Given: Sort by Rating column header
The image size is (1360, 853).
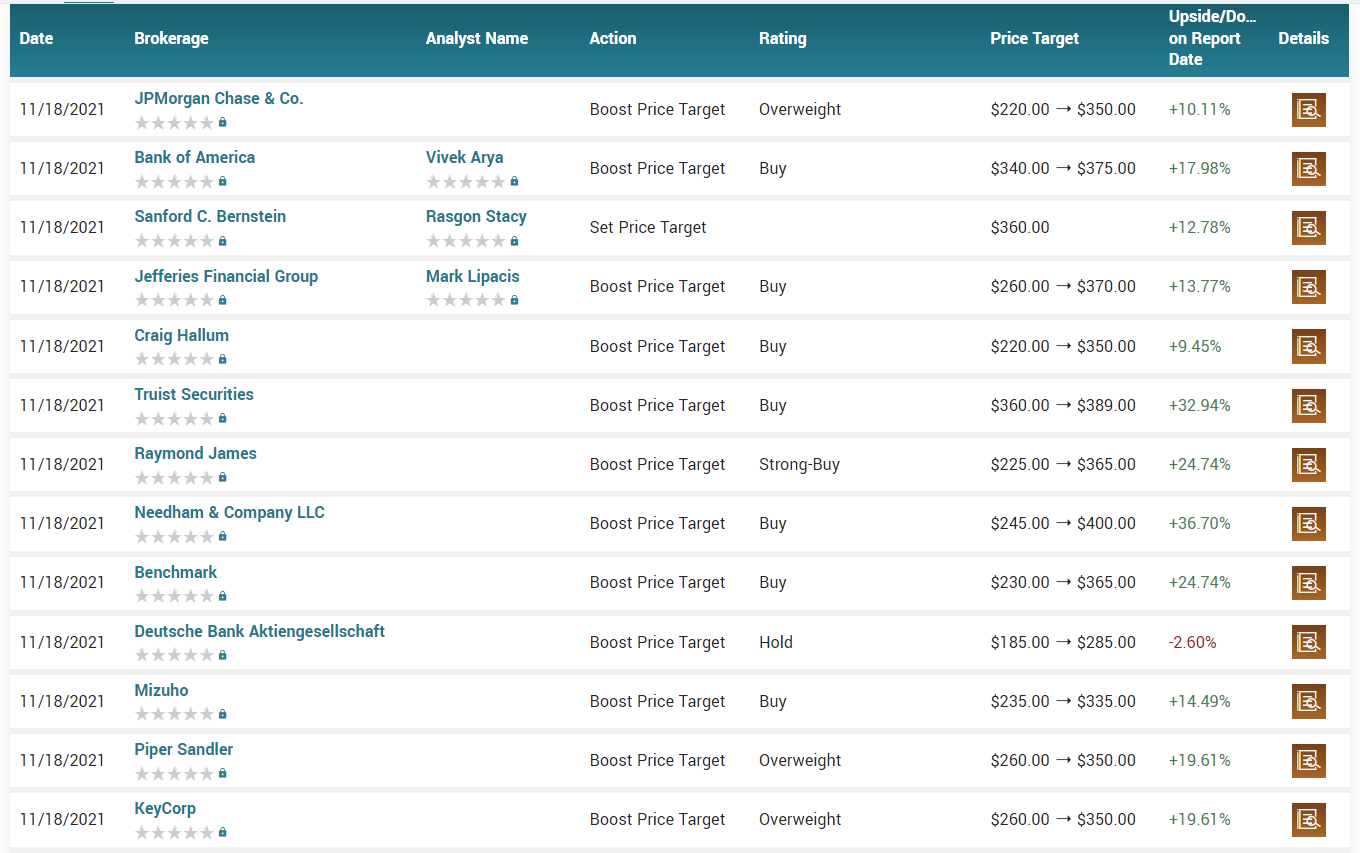Looking at the screenshot, I should [x=783, y=38].
